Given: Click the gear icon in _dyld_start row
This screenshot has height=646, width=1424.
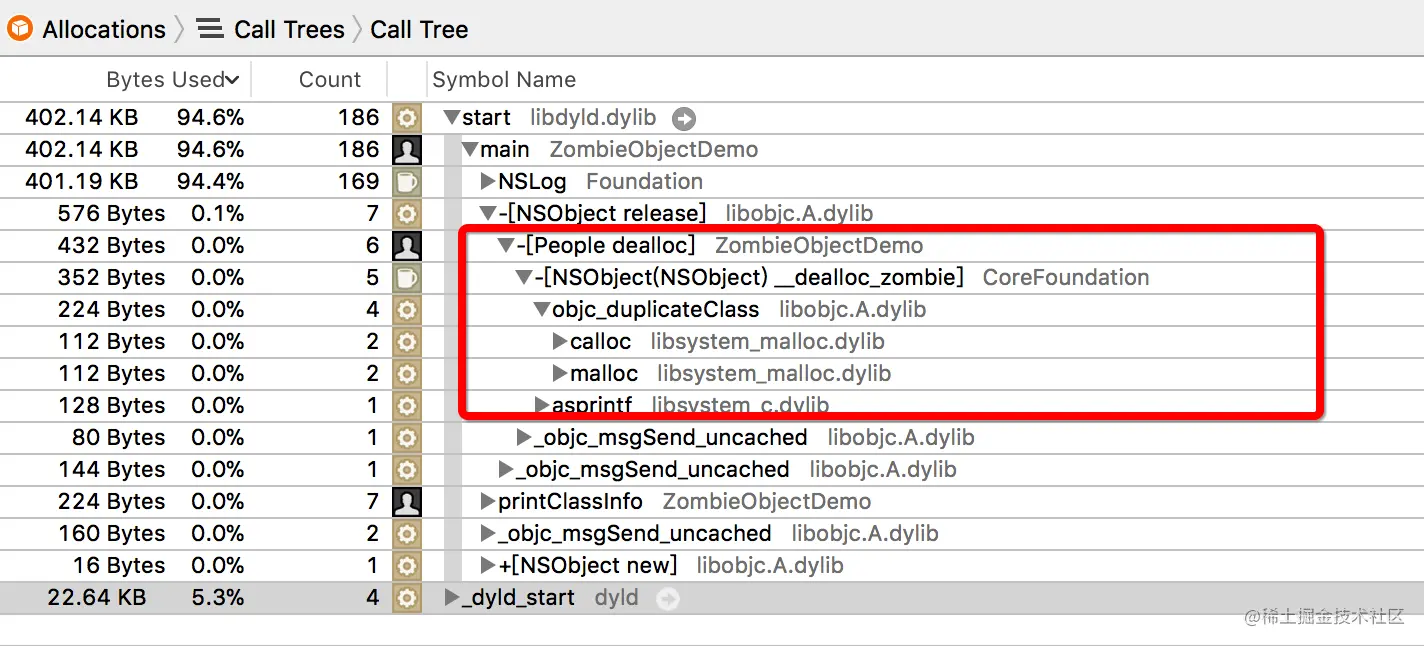Looking at the screenshot, I should pyautogui.click(x=406, y=598).
